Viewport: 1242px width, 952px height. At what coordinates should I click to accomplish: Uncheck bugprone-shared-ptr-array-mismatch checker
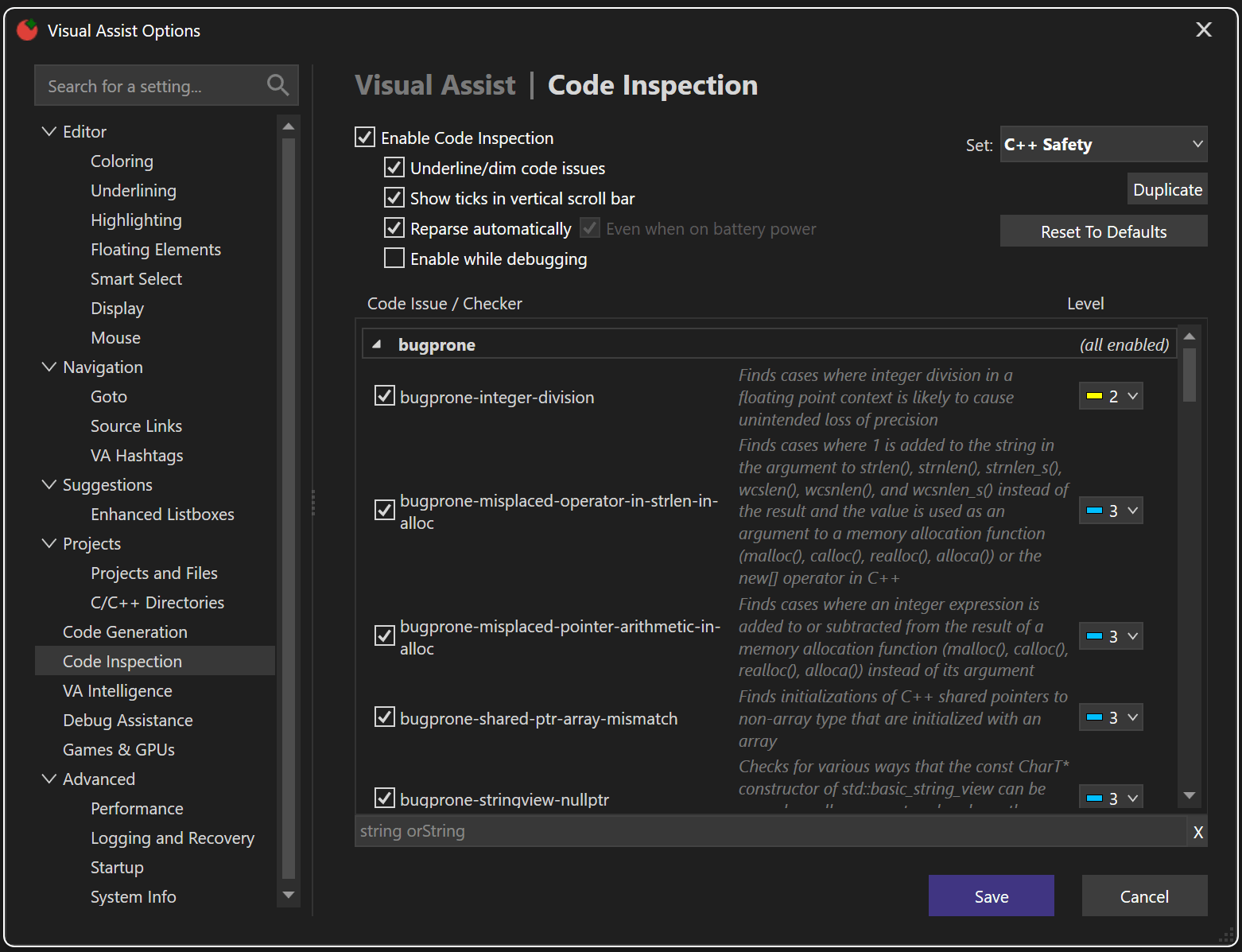click(385, 717)
